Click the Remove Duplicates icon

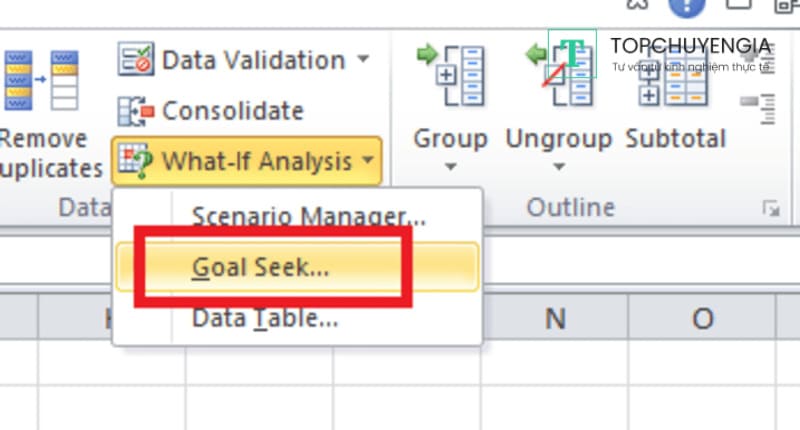pos(40,82)
